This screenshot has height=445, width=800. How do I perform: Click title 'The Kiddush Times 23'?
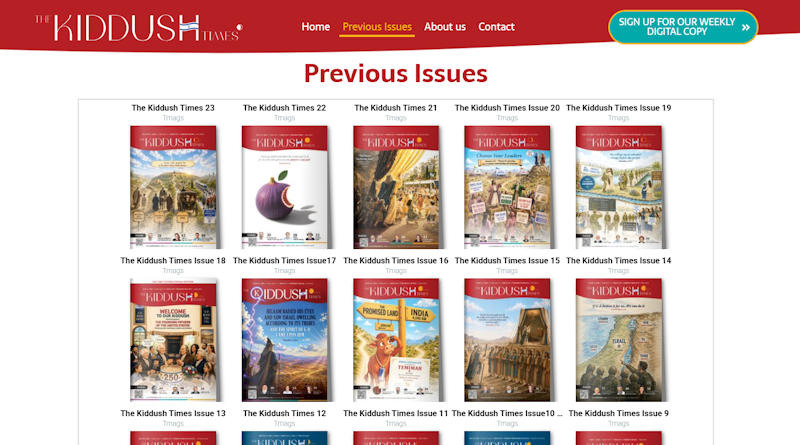coord(173,108)
